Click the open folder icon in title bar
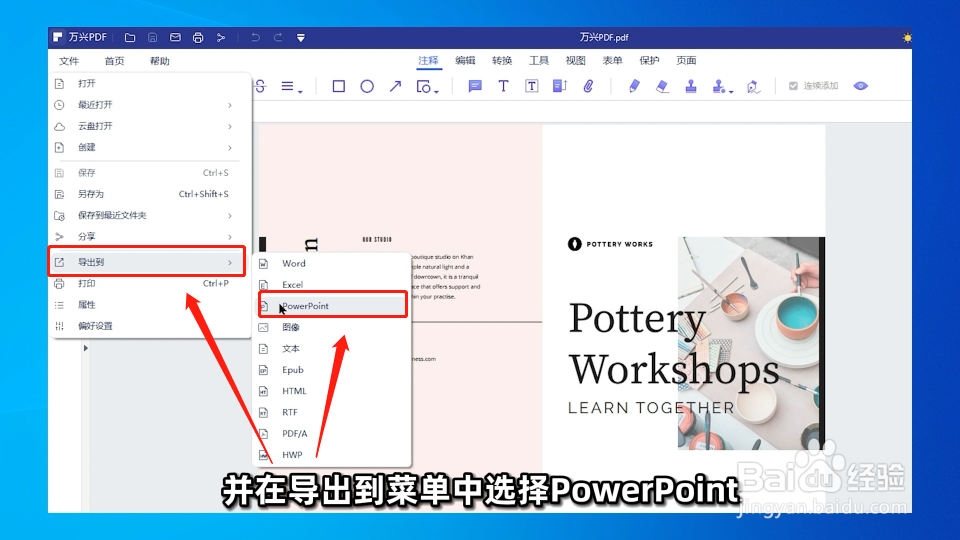This screenshot has width=960, height=540. click(130, 37)
